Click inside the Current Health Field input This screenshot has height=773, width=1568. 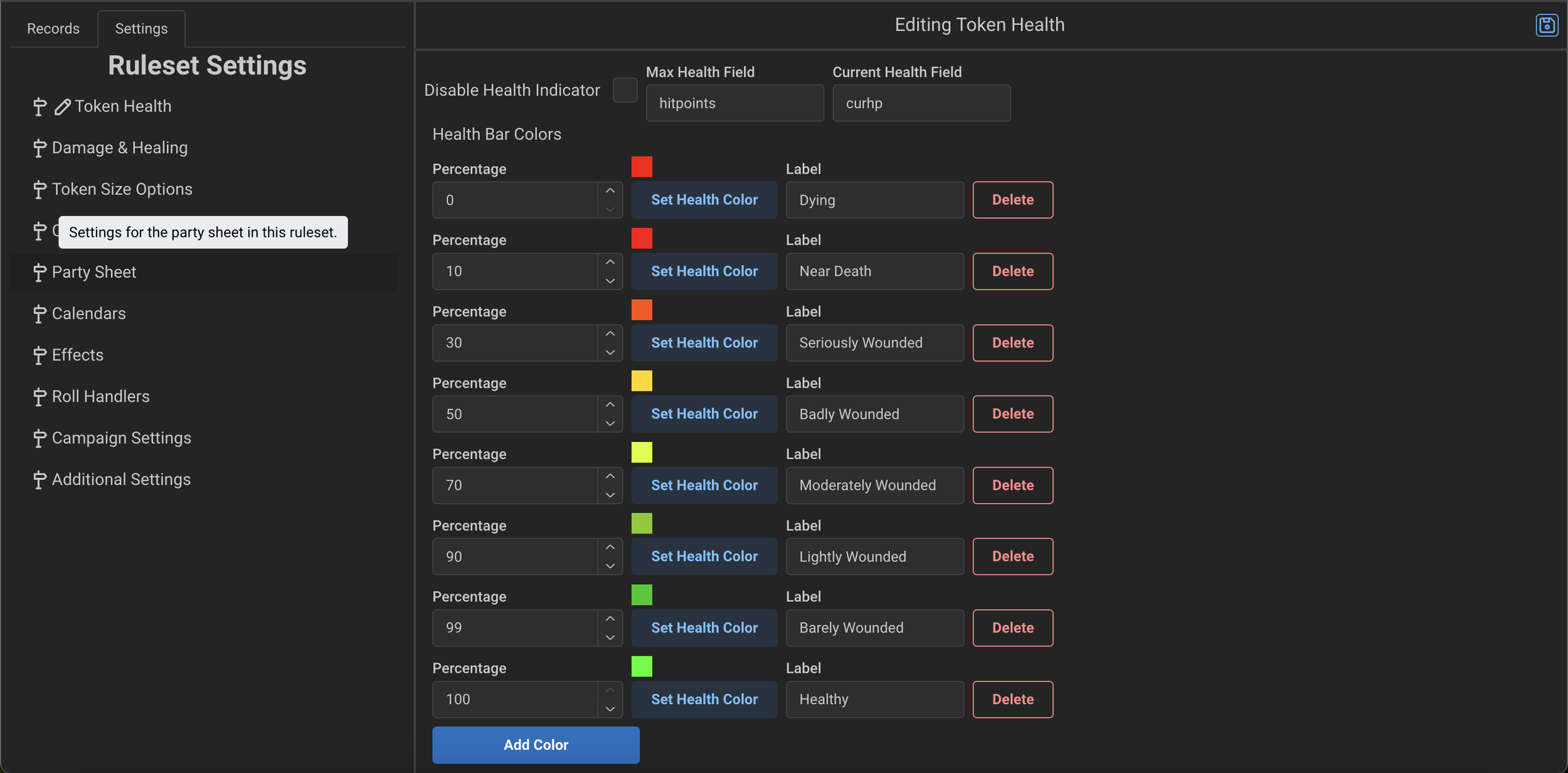coord(921,103)
